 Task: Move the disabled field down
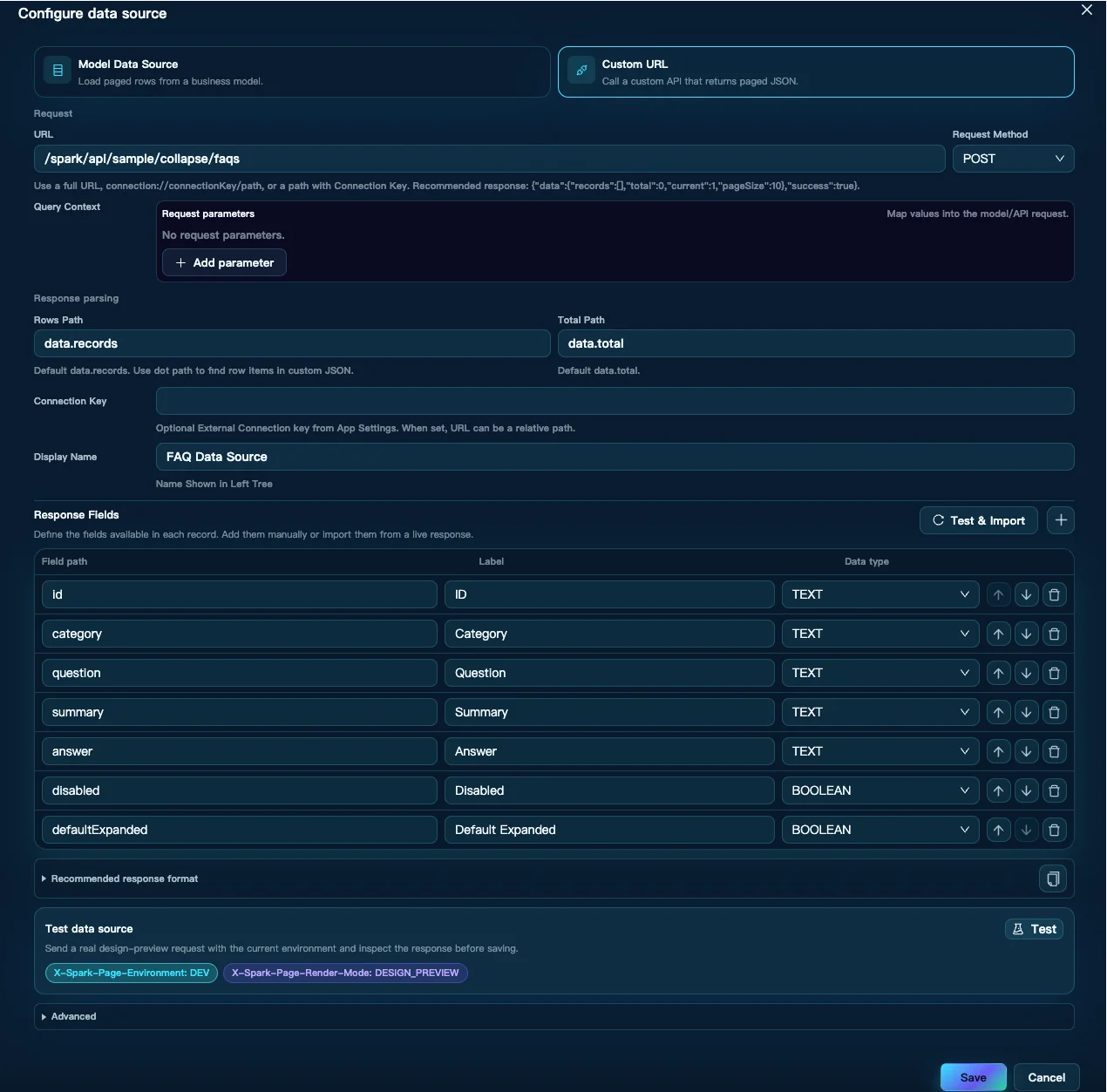[x=1026, y=790]
